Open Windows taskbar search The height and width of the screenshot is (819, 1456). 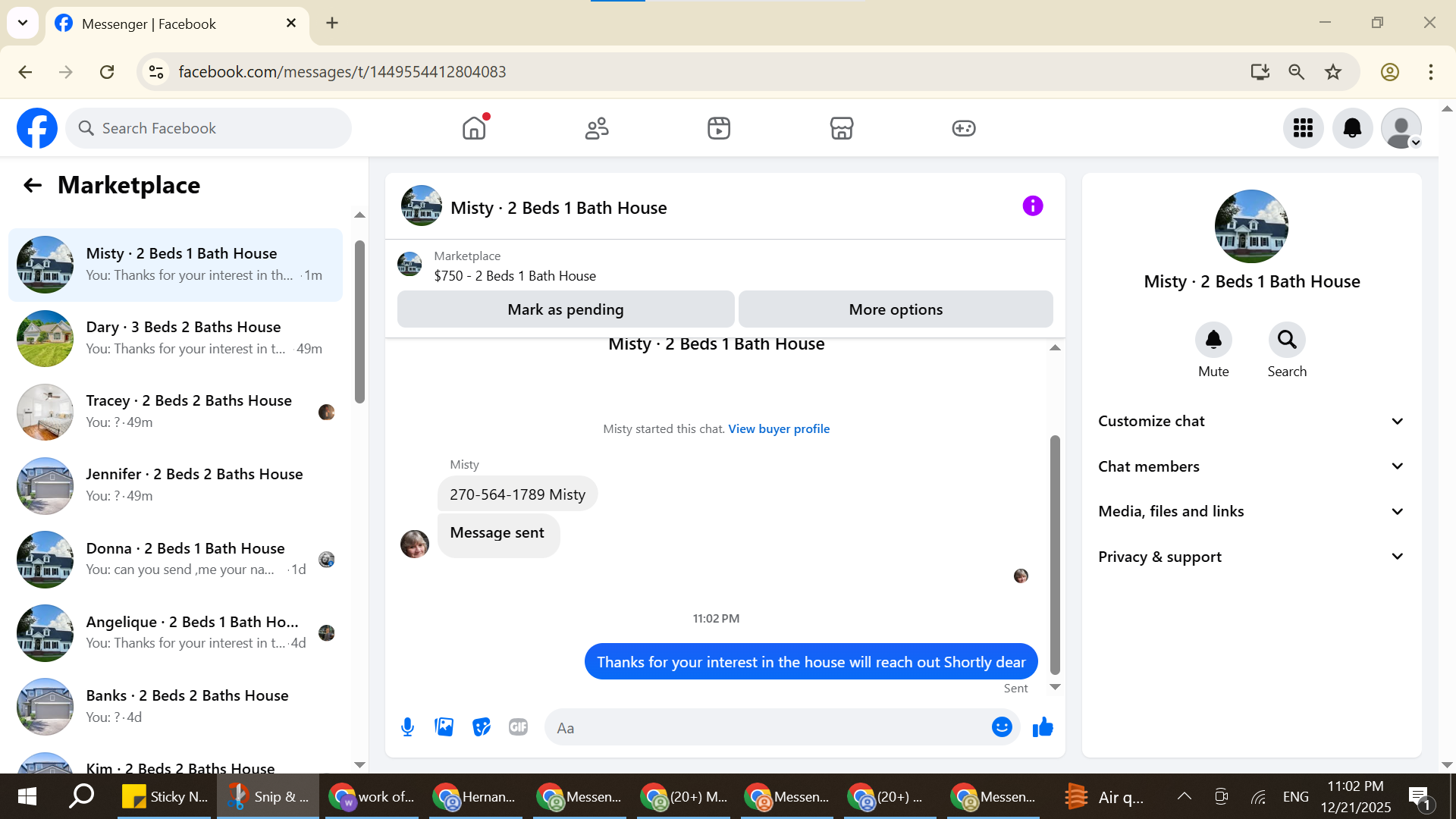81,796
